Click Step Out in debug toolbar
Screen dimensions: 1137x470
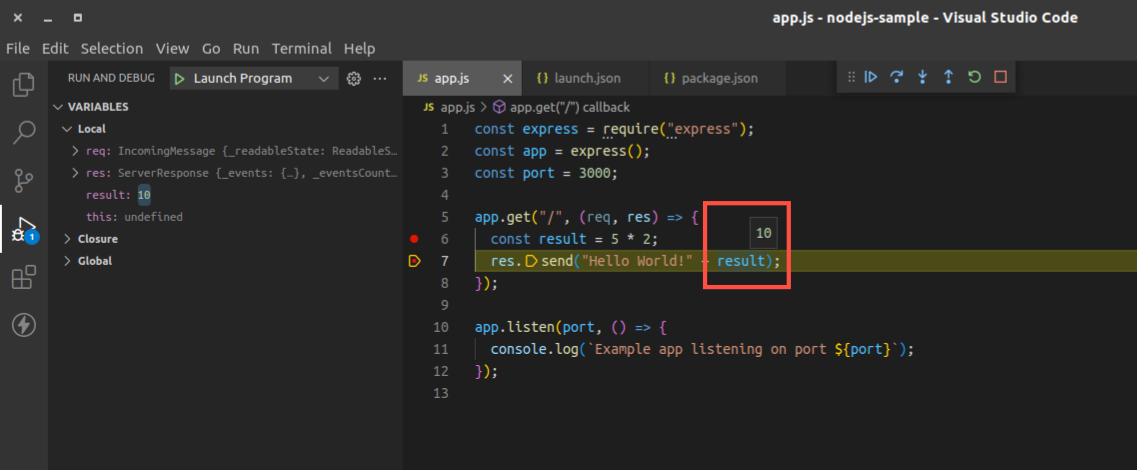(x=948, y=77)
